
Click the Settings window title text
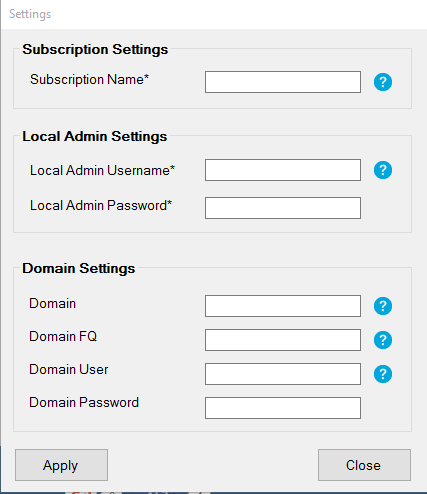click(30, 14)
